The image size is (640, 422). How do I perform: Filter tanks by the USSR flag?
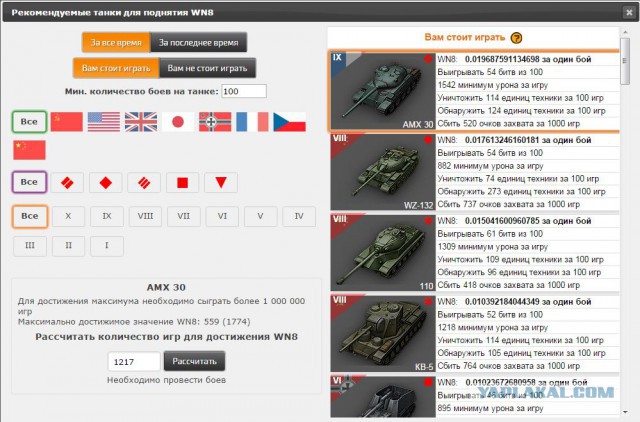[x=67, y=122]
